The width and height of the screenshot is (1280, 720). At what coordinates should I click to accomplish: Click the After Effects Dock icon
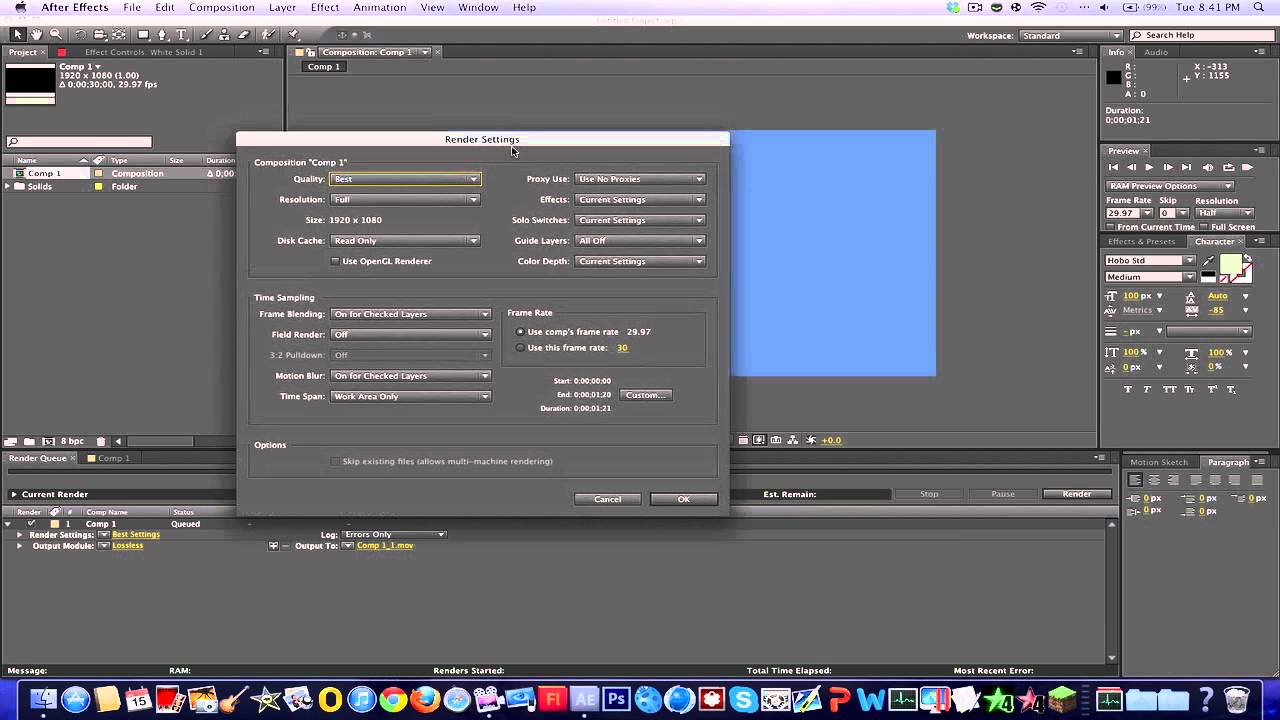[x=584, y=699]
